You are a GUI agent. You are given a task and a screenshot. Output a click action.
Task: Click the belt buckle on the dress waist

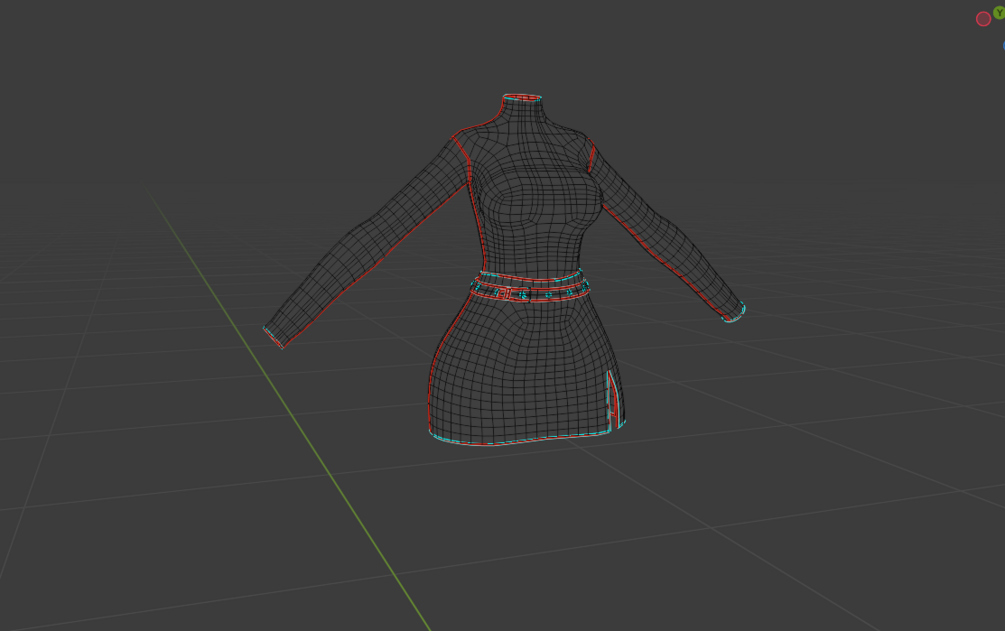pyautogui.click(x=504, y=294)
